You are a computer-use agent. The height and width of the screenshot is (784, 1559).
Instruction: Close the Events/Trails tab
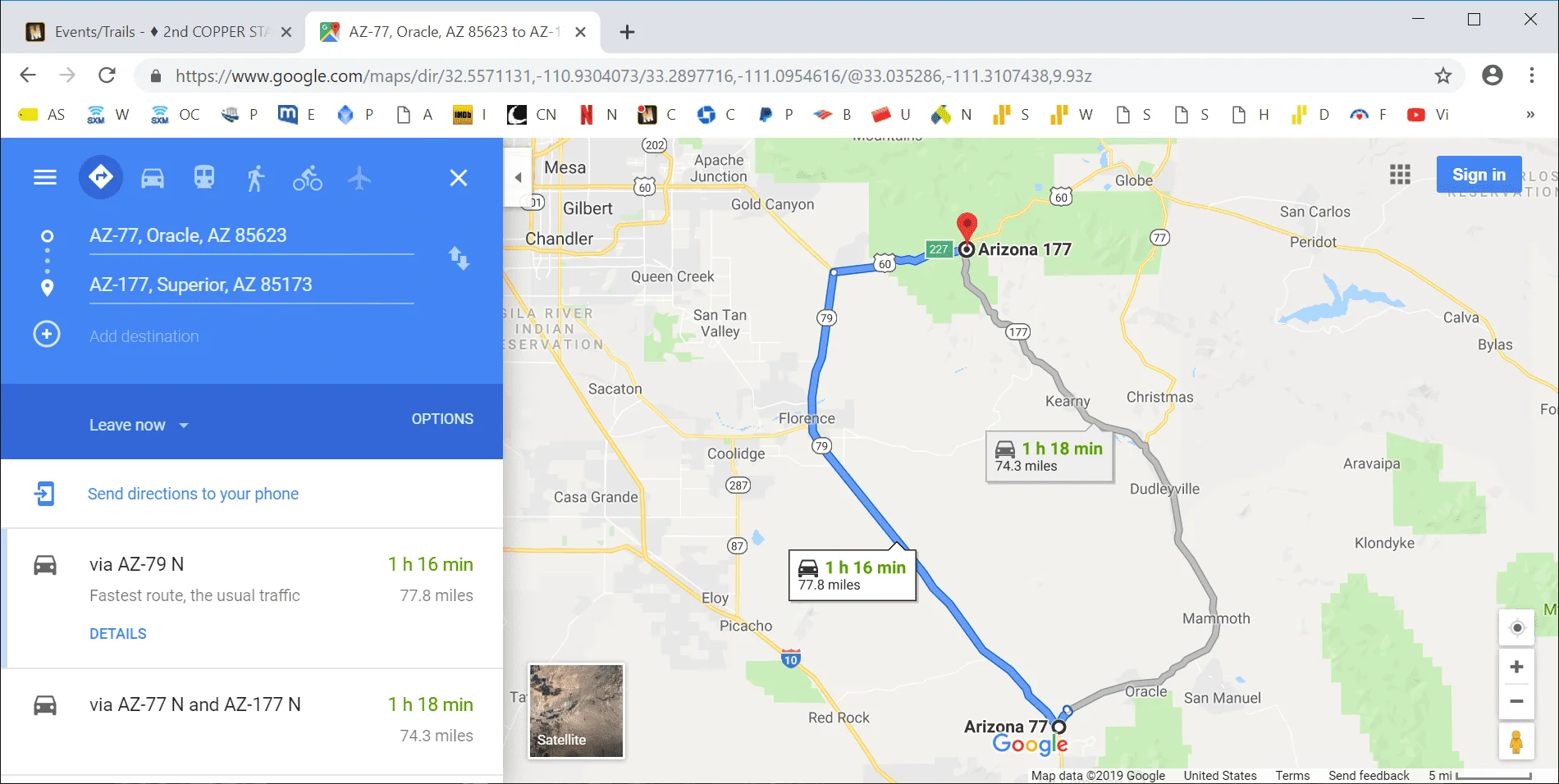286,32
